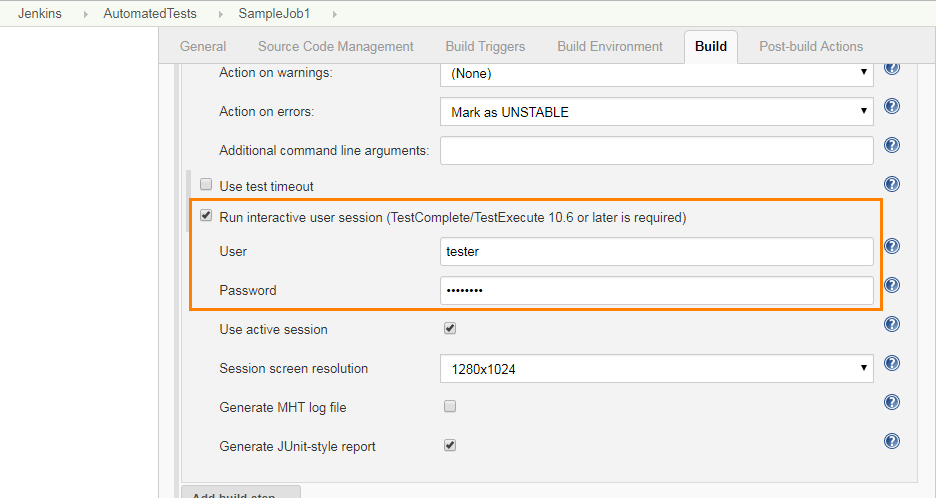Open help for Use active session
The width and height of the screenshot is (936, 498).
(x=892, y=324)
